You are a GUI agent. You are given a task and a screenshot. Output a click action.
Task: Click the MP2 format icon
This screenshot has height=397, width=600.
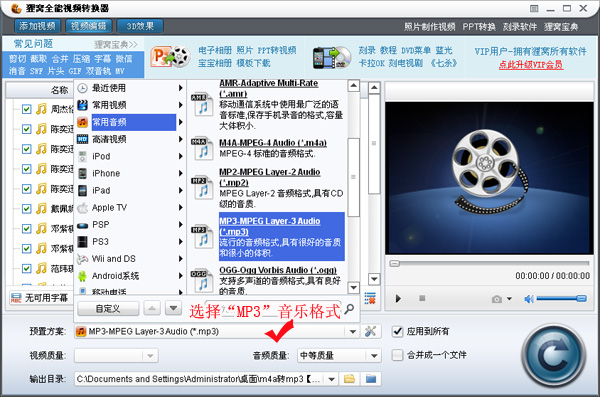point(202,188)
